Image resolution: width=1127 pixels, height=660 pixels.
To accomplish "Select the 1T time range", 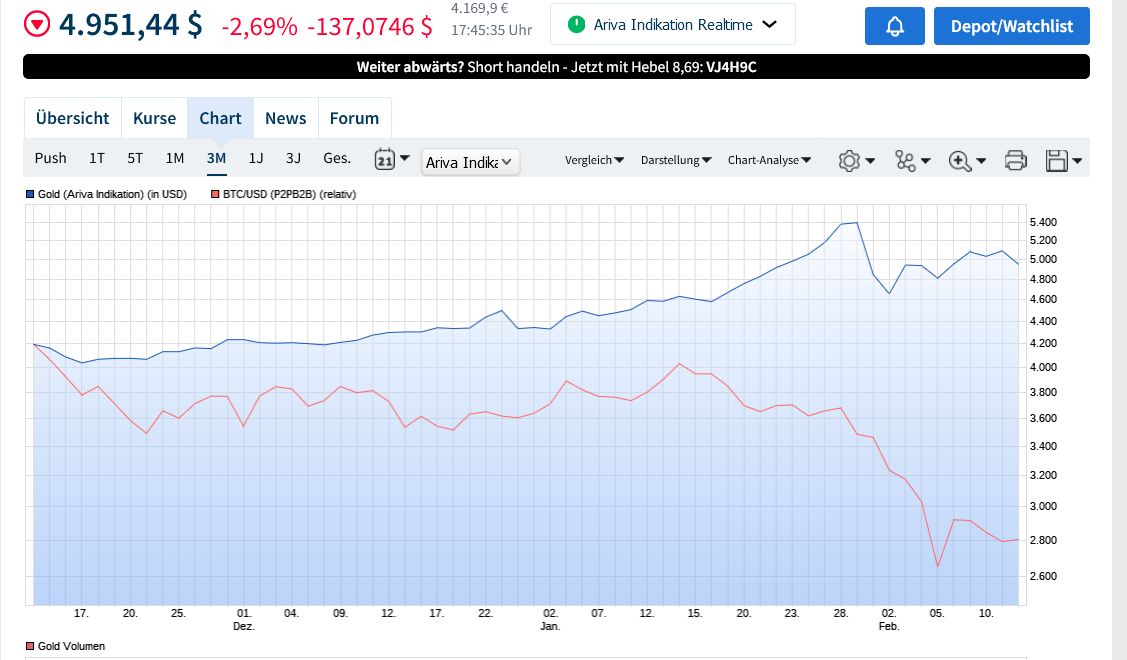I will (x=97, y=158).
